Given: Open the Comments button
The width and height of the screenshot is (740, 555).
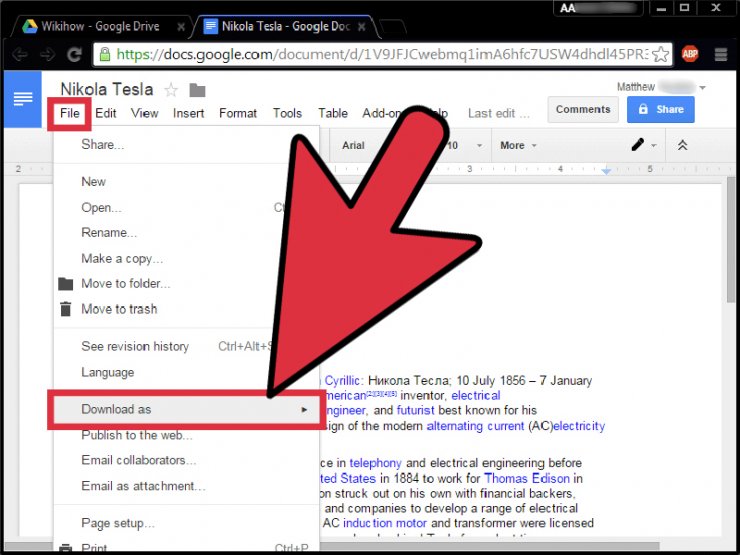Looking at the screenshot, I should click(583, 110).
